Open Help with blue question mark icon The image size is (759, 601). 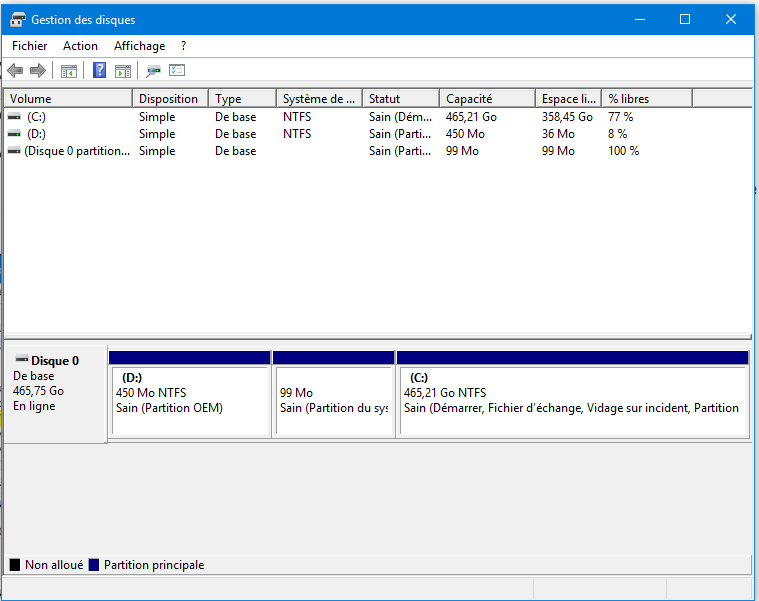(100, 70)
